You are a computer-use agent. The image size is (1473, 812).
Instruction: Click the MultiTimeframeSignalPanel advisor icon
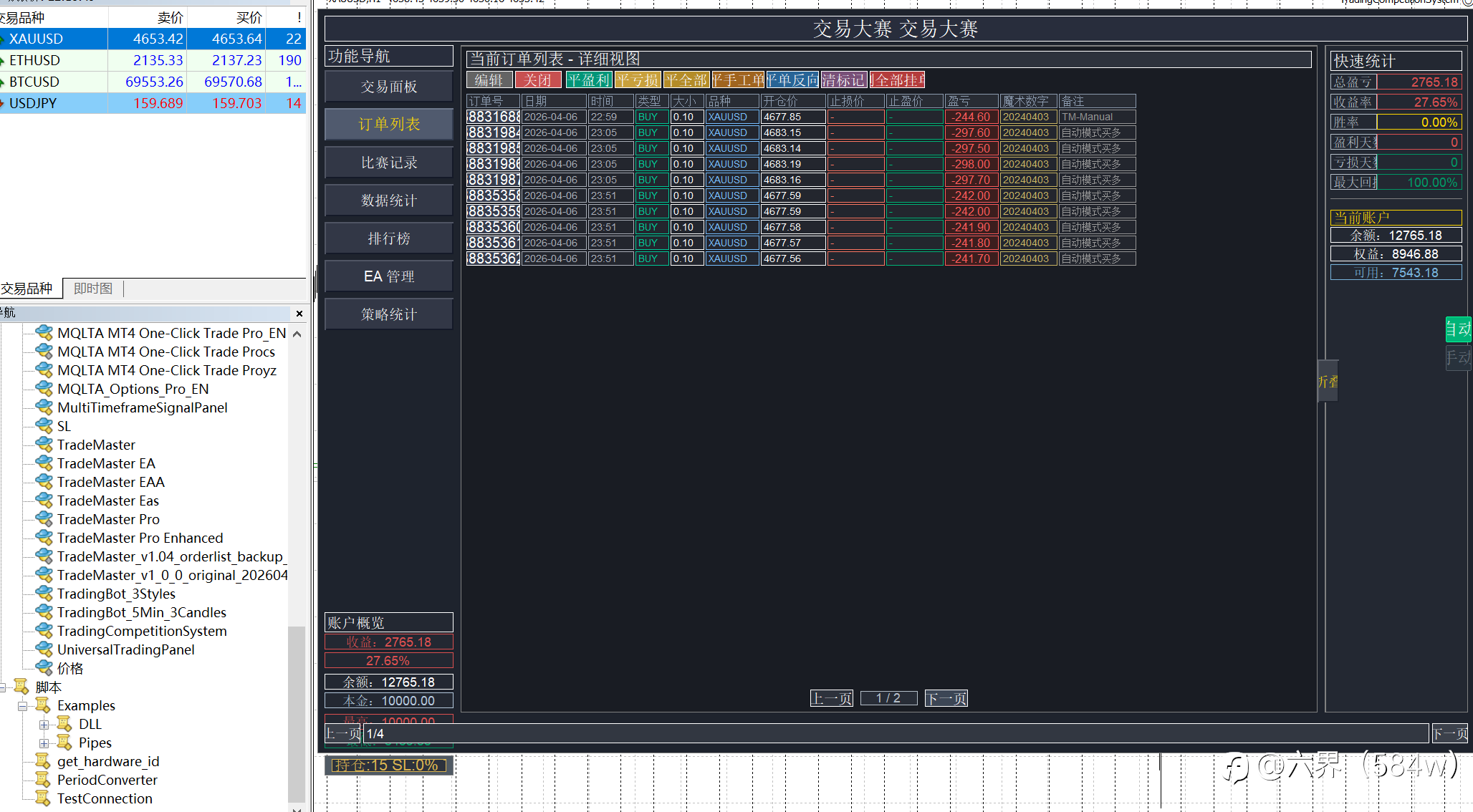[x=44, y=407]
